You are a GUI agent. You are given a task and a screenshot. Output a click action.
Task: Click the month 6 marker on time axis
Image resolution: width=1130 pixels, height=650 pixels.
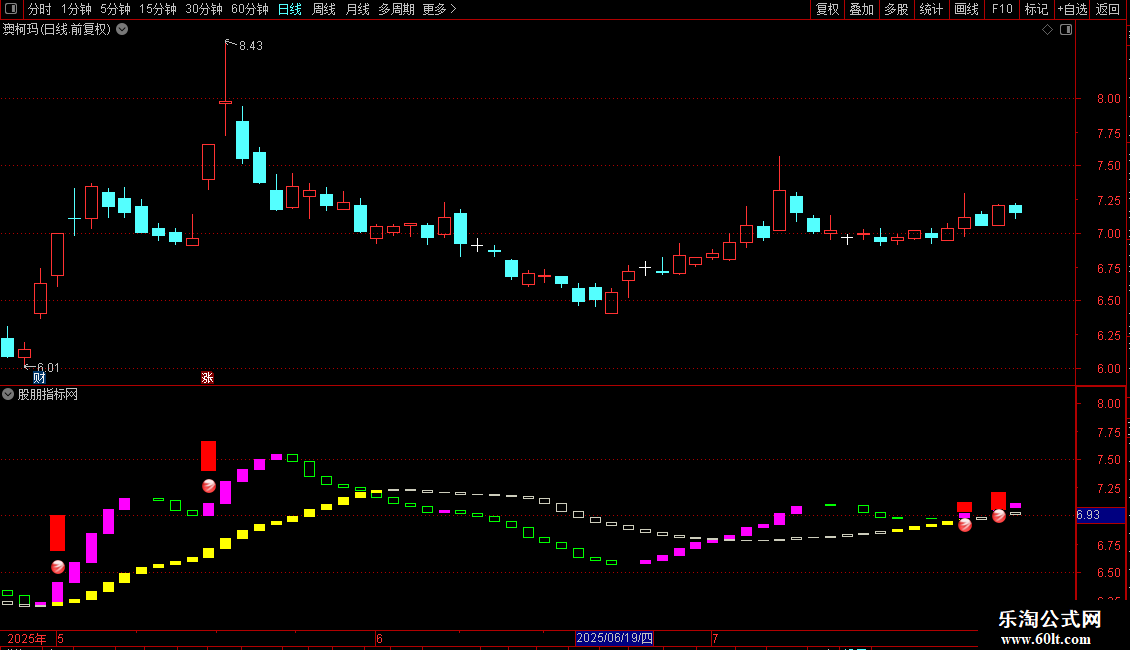379,638
